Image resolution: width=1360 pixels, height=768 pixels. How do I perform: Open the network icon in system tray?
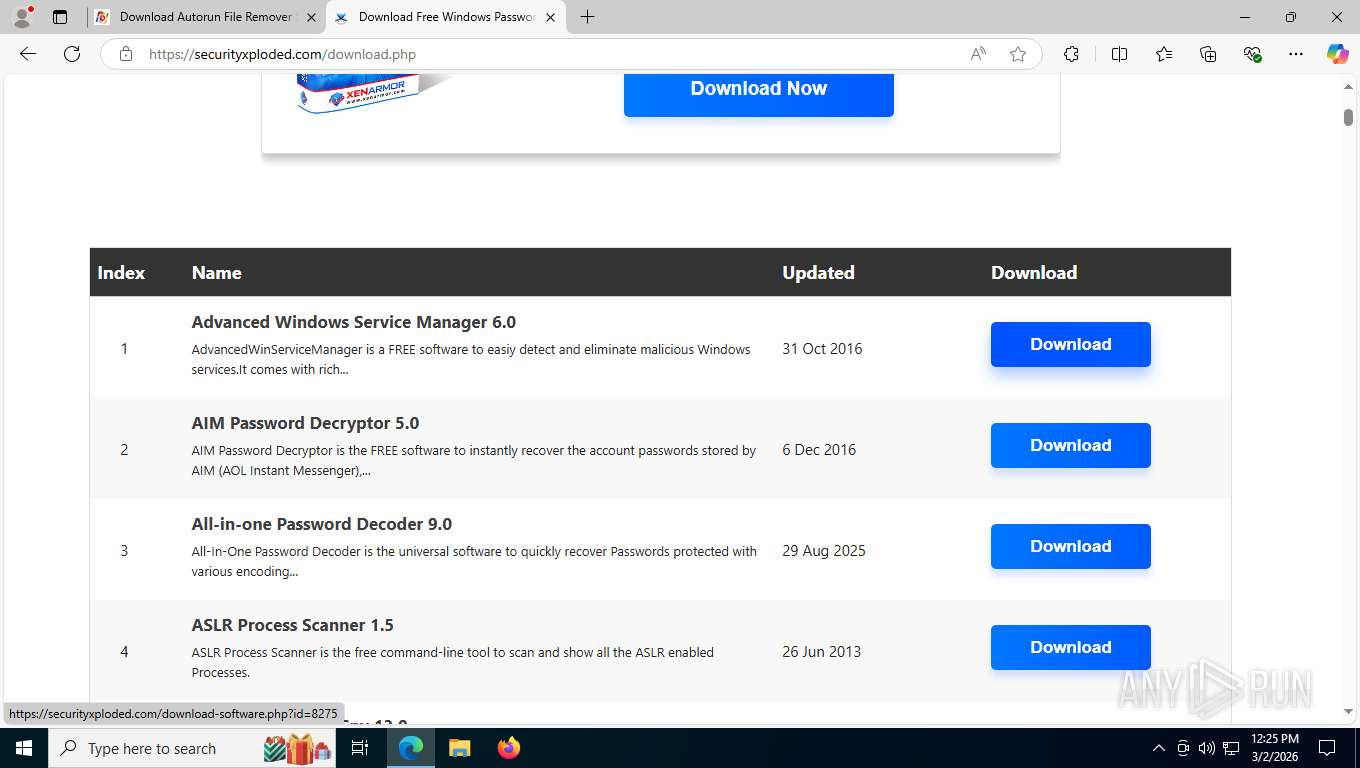pyautogui.click(x=1231, y=748)
